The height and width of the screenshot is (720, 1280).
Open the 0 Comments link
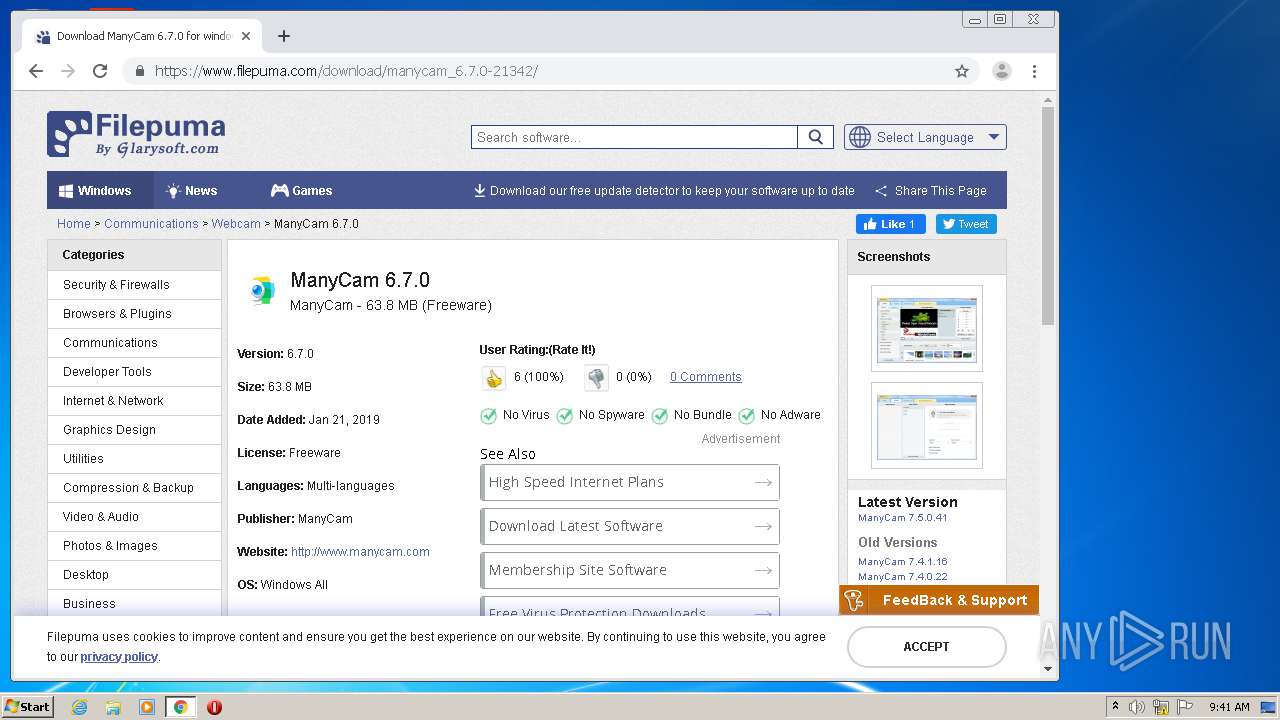click(706, 377)
